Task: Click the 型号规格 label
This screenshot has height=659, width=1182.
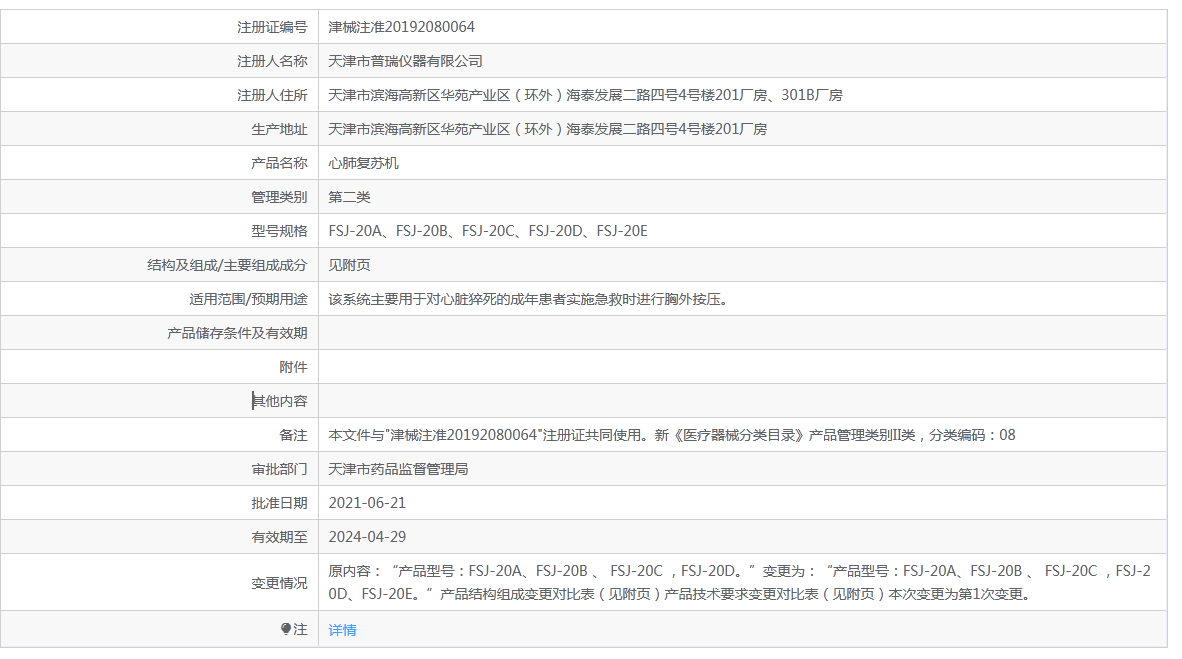Action: 279,231
